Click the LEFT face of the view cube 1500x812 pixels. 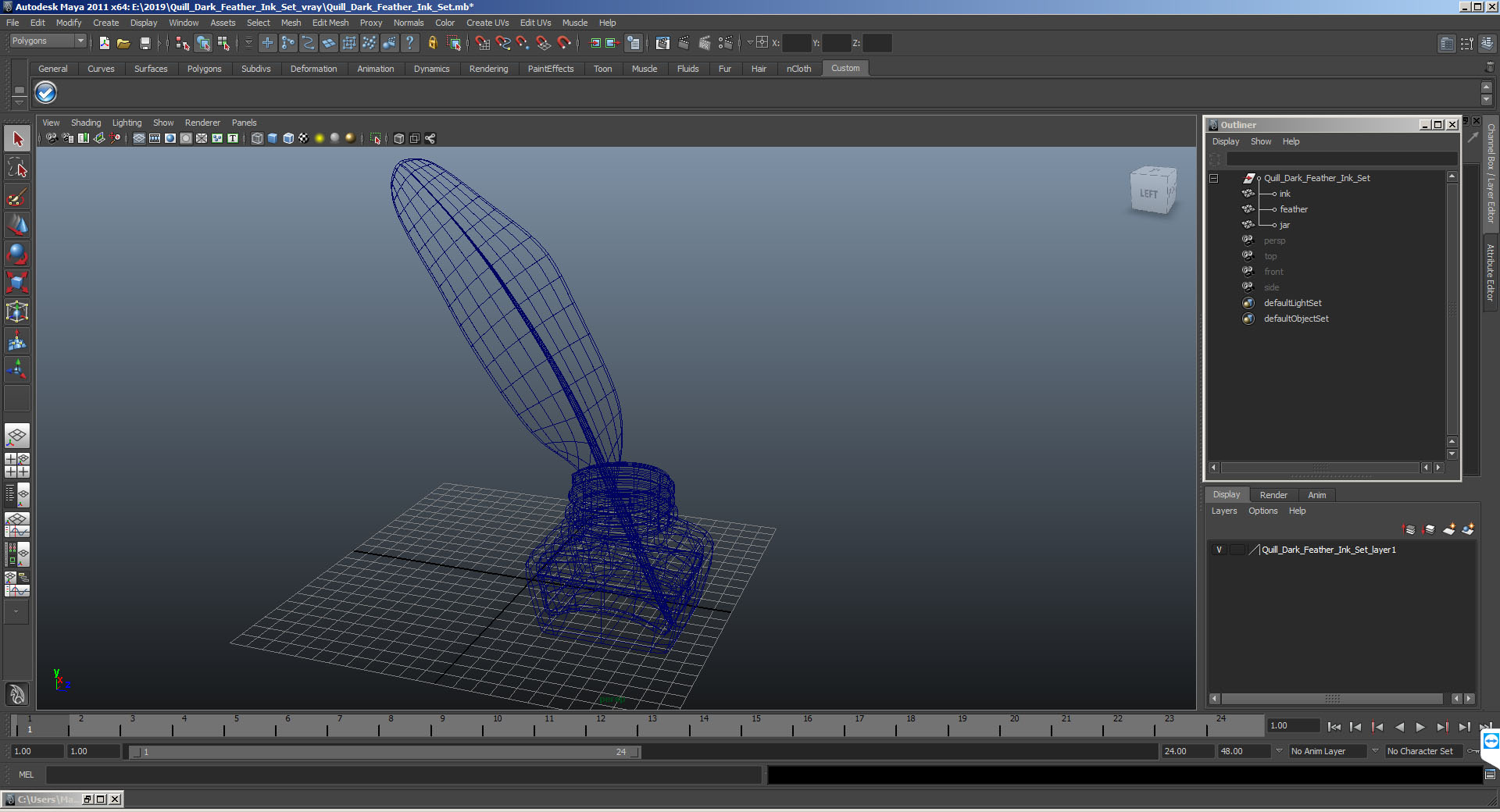click(1148, 194)
